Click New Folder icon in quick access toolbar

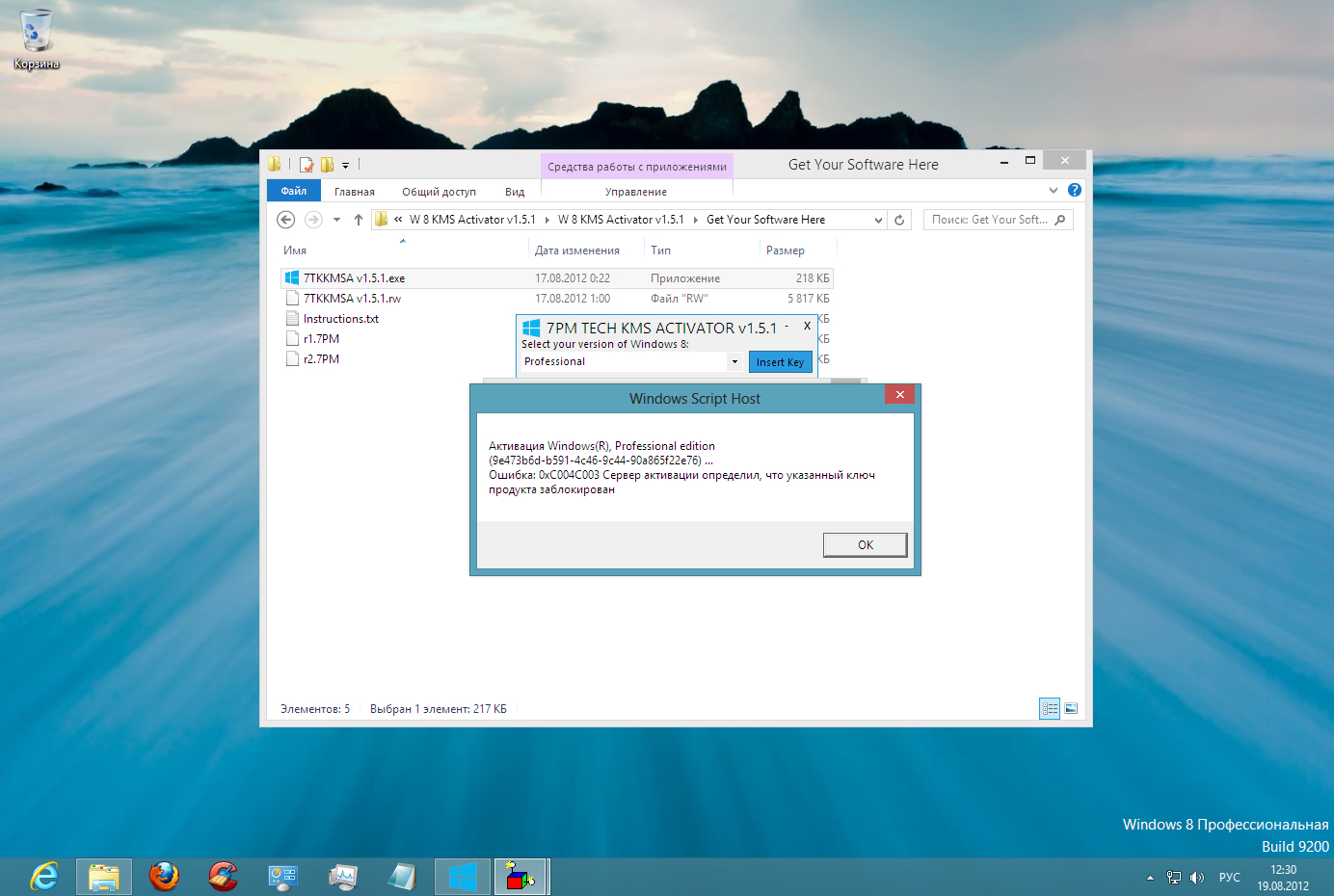[x=327, y=165]
